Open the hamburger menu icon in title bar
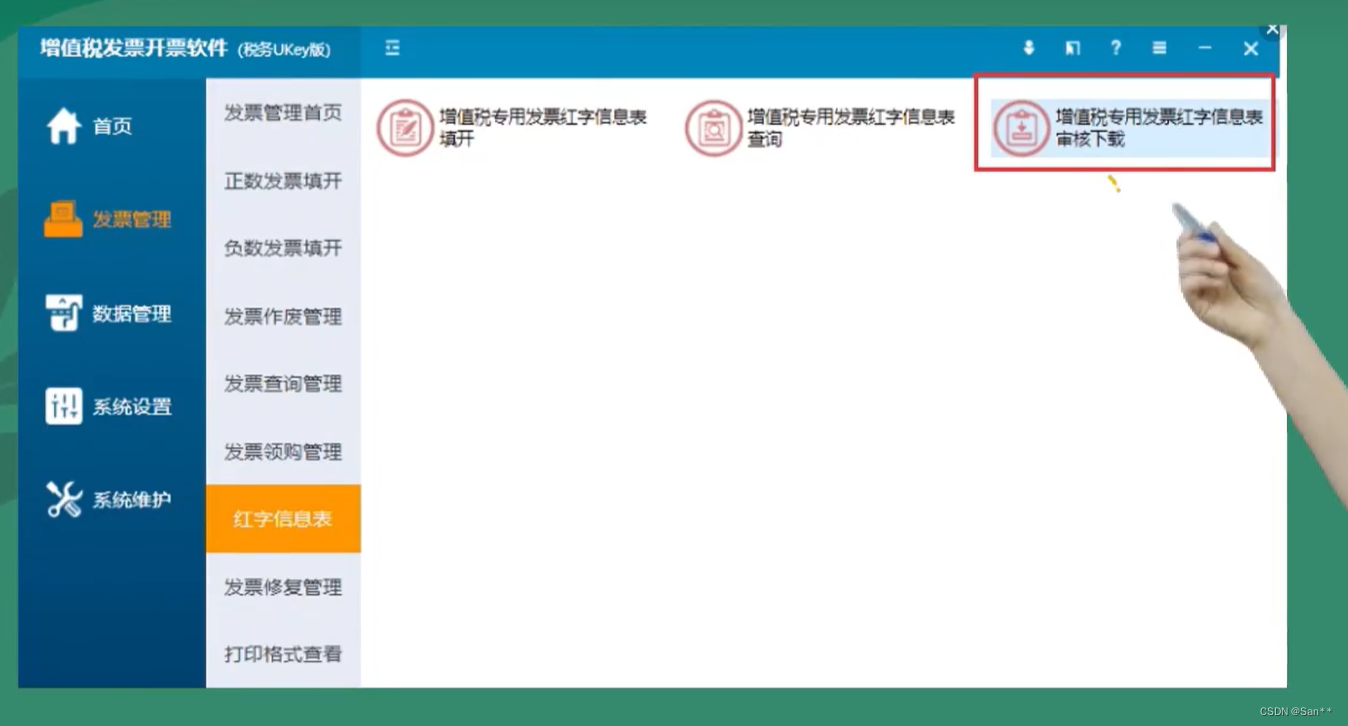1348x726 pixels. [x=1159, y=48]
